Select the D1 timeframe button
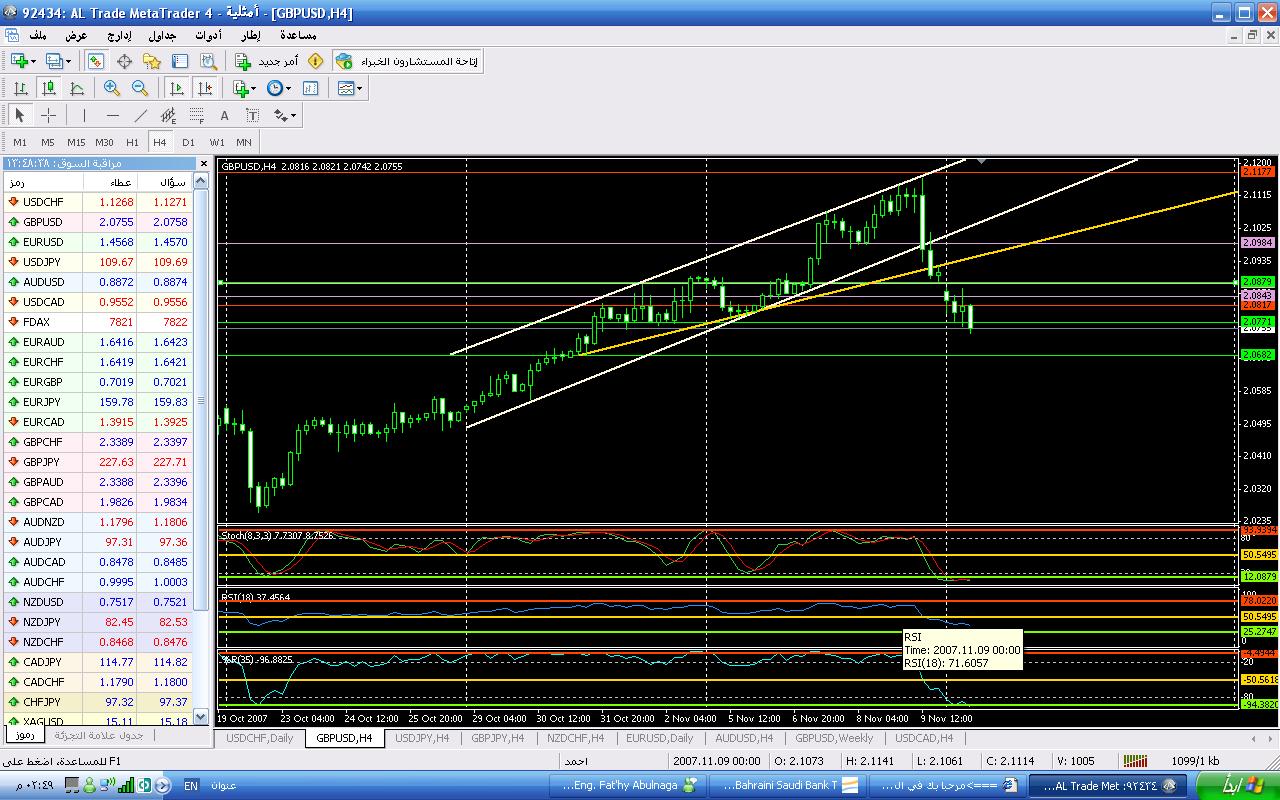 coord(188,142)
